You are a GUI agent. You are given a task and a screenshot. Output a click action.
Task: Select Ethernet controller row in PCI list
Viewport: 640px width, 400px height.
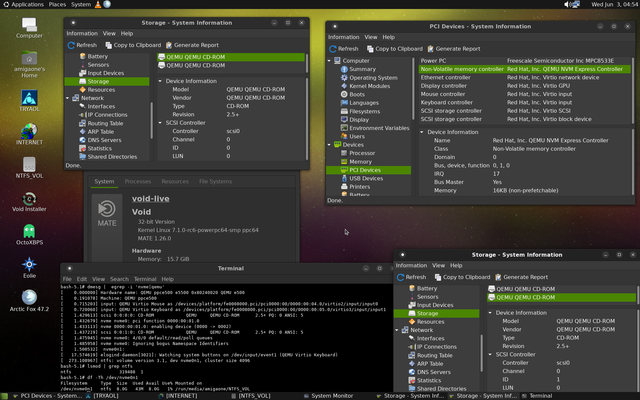(524, 77)
